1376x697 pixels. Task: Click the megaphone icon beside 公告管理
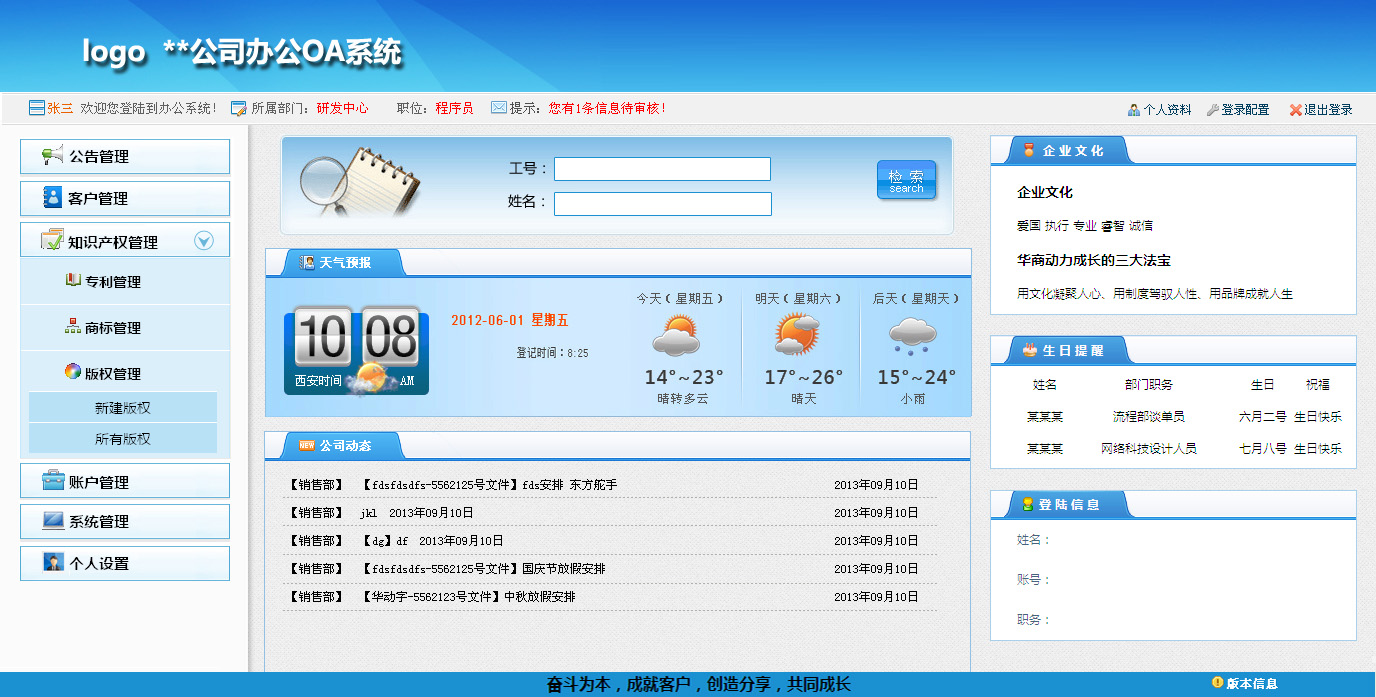tap(52, 156)
